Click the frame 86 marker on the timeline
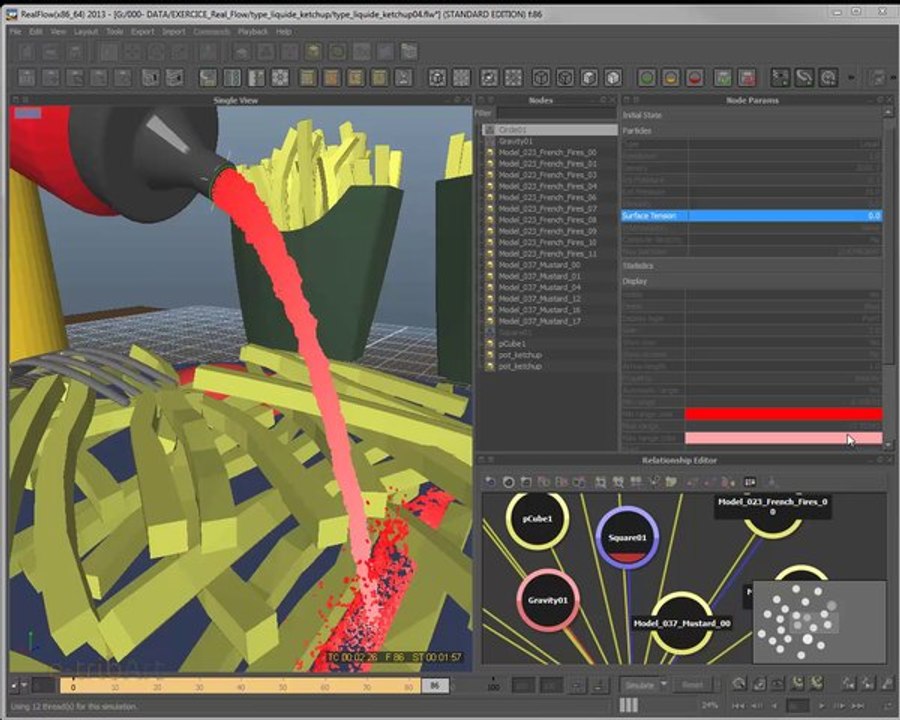Viewport: 900px width, 720px height. coord(435,685)
